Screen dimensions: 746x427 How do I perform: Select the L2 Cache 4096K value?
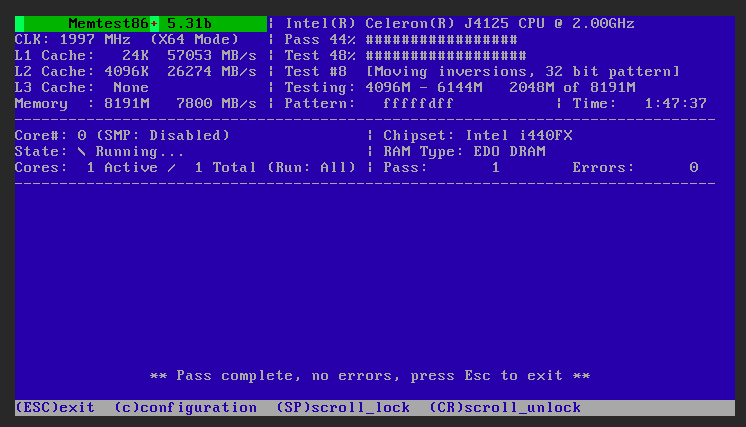click(x=127, y=72)
